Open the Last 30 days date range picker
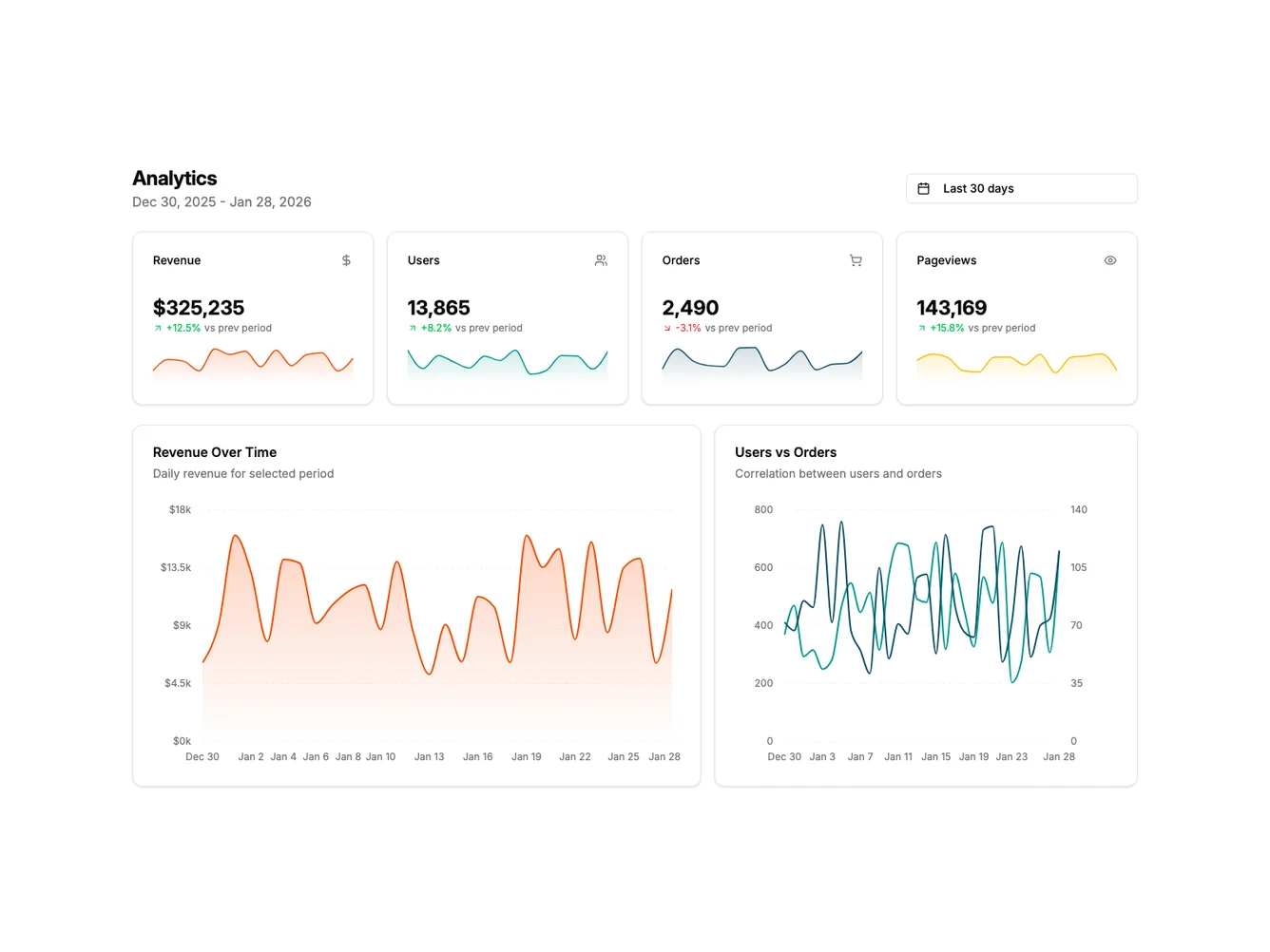1270x952 pixels. coord(1021,188)
